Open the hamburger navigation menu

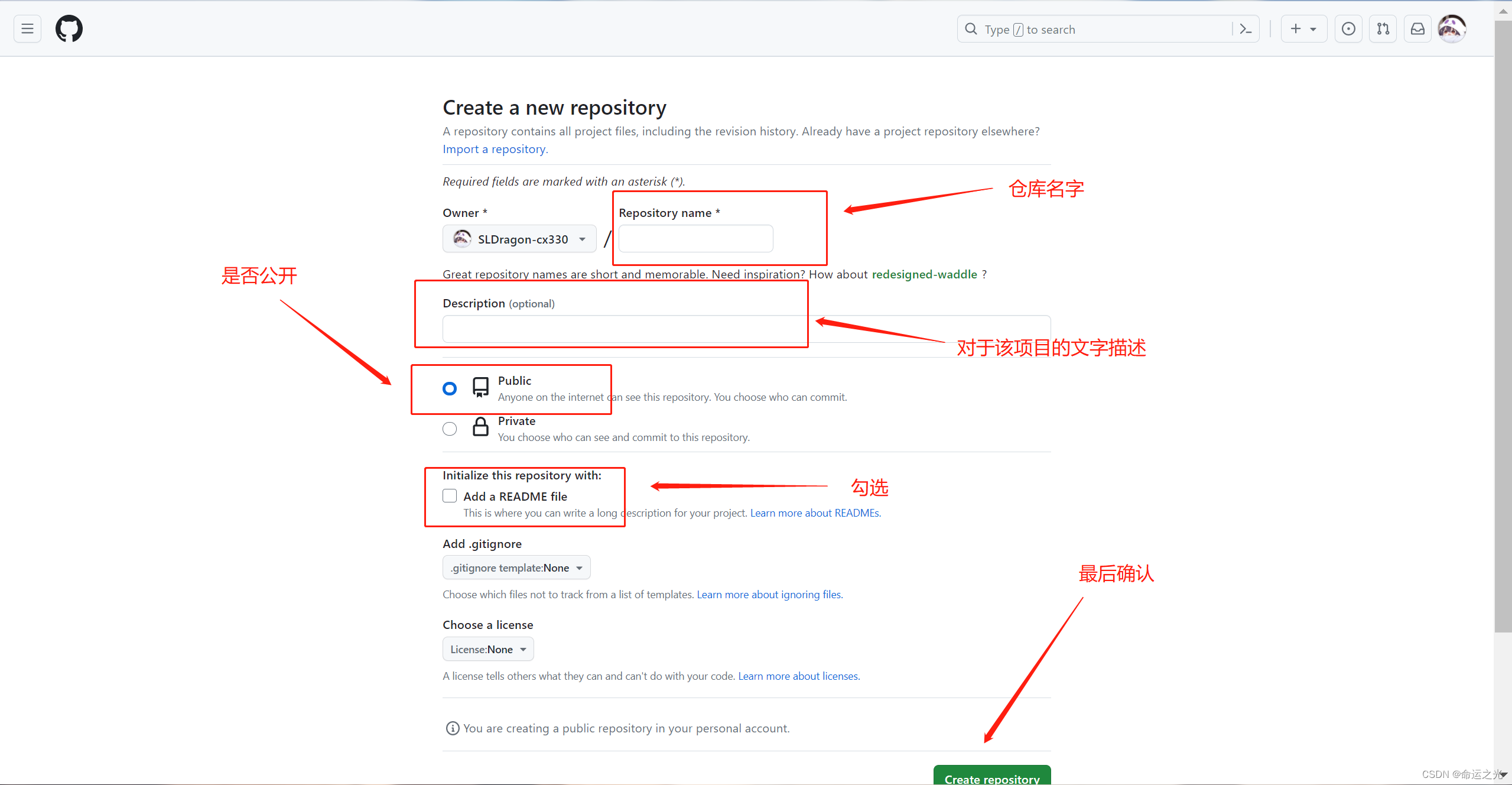click(27, 29)
